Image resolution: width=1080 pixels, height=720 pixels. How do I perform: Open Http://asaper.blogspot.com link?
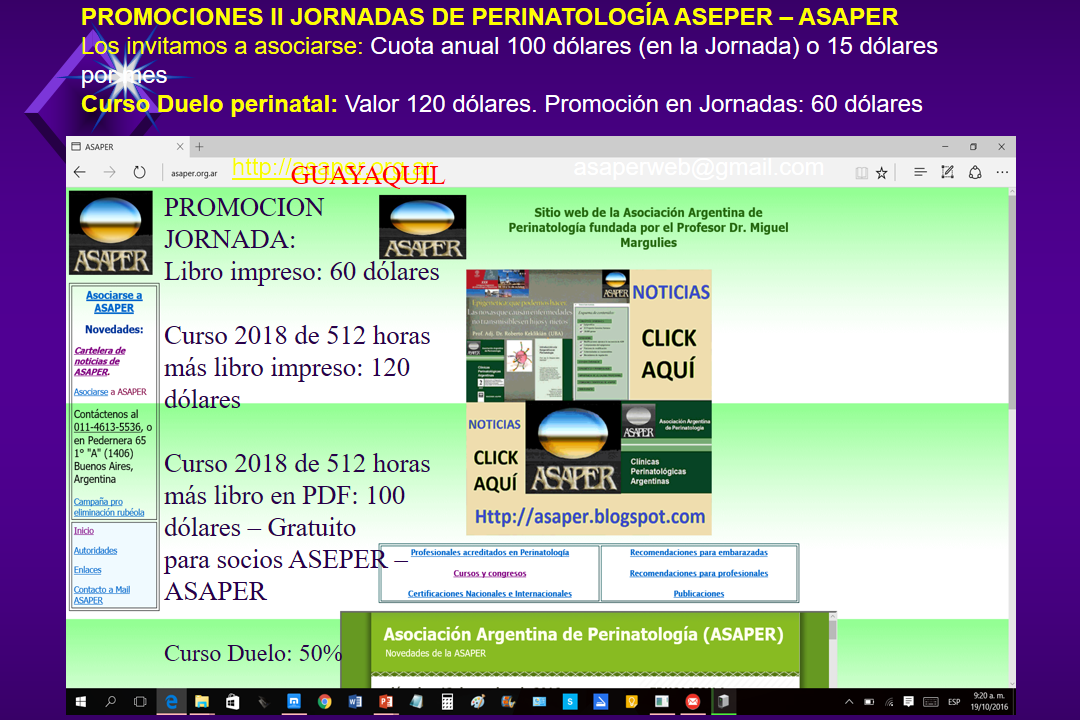pyautogui.click(x=590, y=517)
